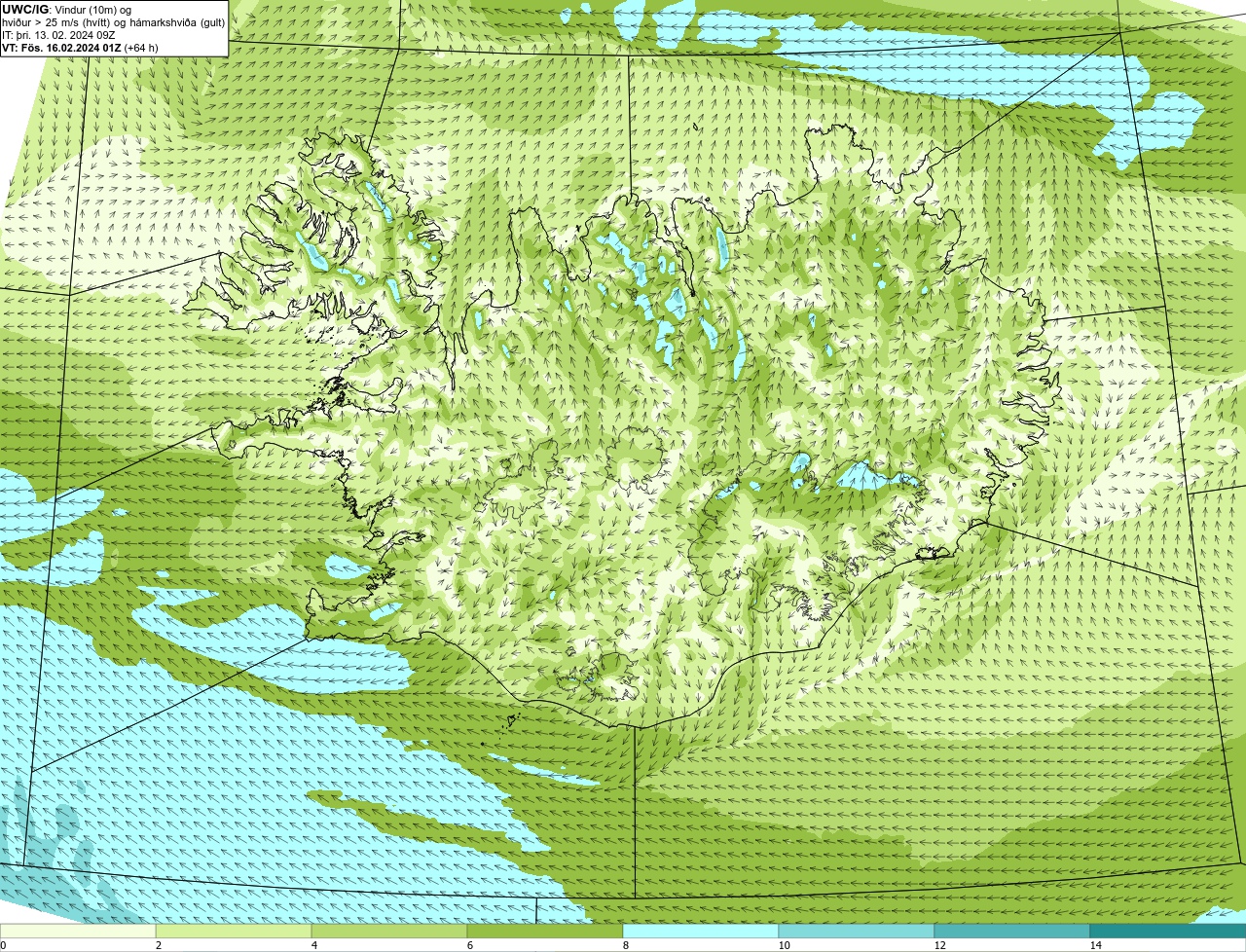
Task: Click the legend tick label '6'
Action: coord(469,945)
